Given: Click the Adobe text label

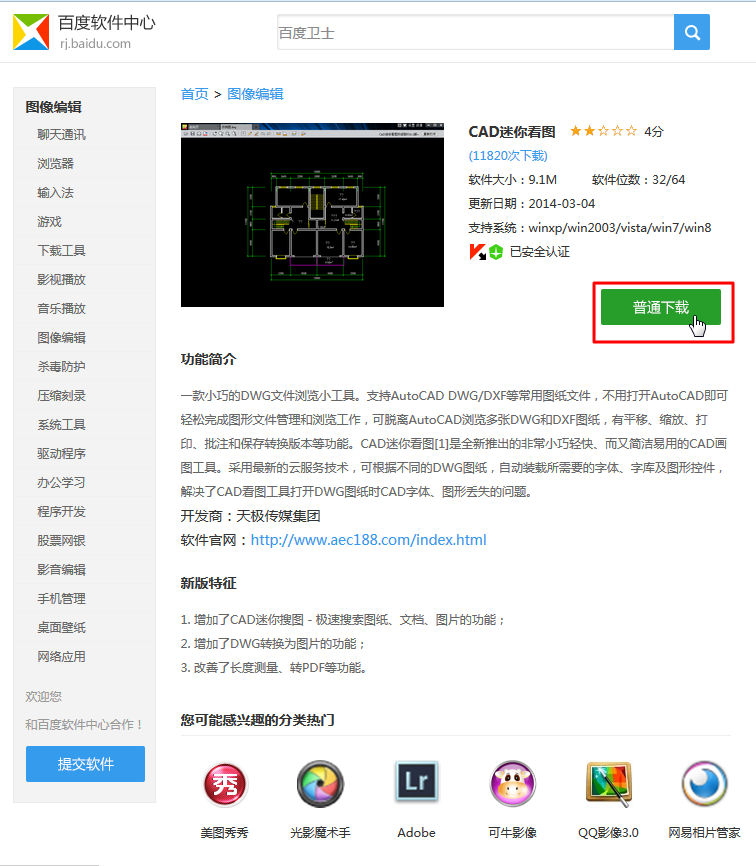Looking at the screenshot, I should click(x=416, y=832).
